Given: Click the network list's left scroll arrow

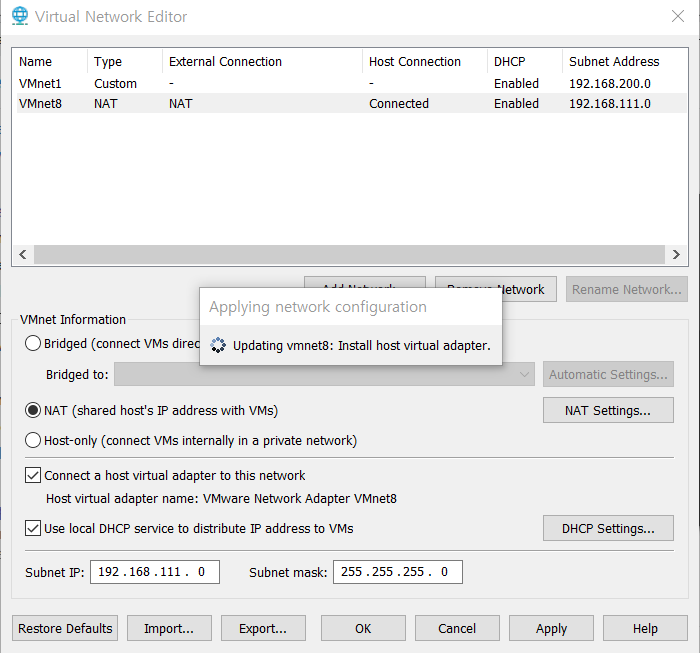Looking at the screenshot, I should (x=23, y=254).
